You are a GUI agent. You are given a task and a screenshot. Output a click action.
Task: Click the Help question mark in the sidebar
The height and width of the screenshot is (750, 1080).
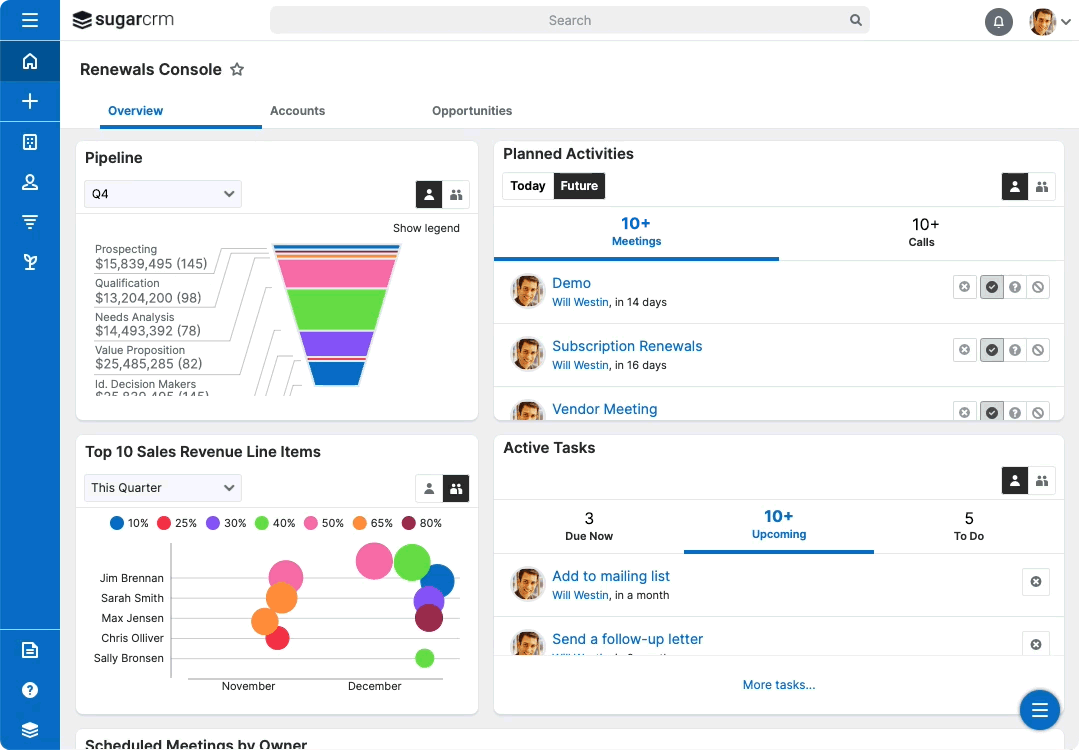pyautogui.click(x=30, y=689)
